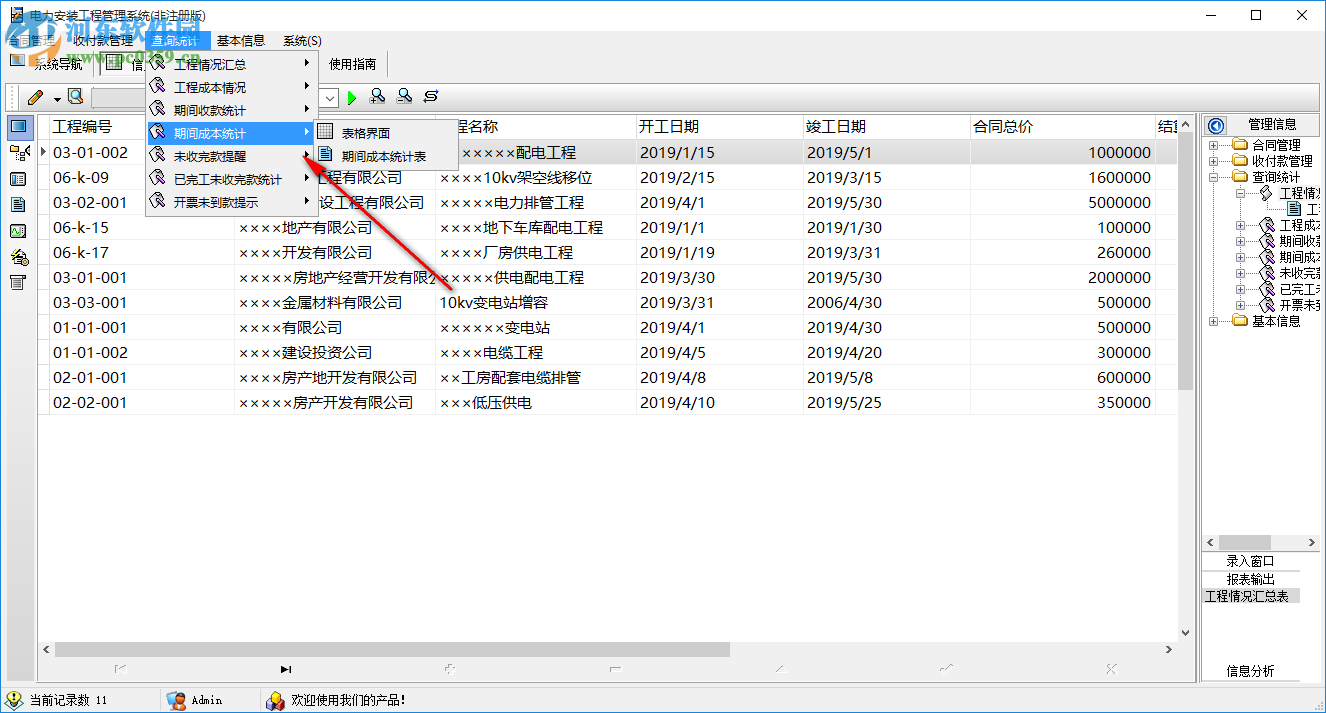Click the zoom-in magnifier icon
1326x713 pixels.
coord(378,97)
